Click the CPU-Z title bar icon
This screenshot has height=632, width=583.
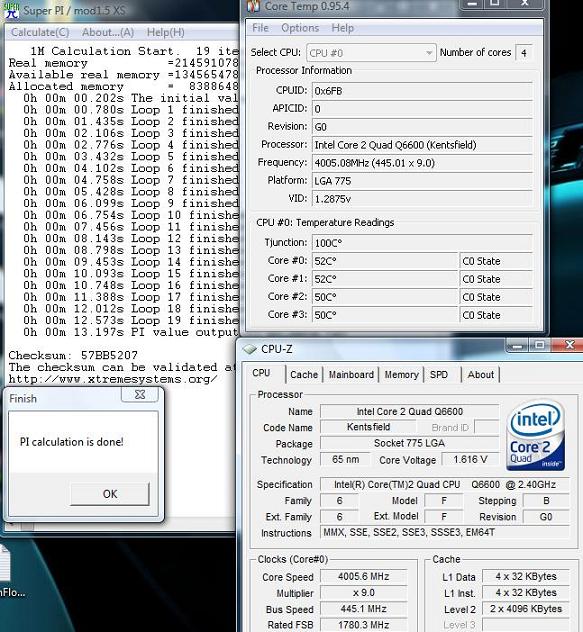pyautogui.click(x=250, y=349)
